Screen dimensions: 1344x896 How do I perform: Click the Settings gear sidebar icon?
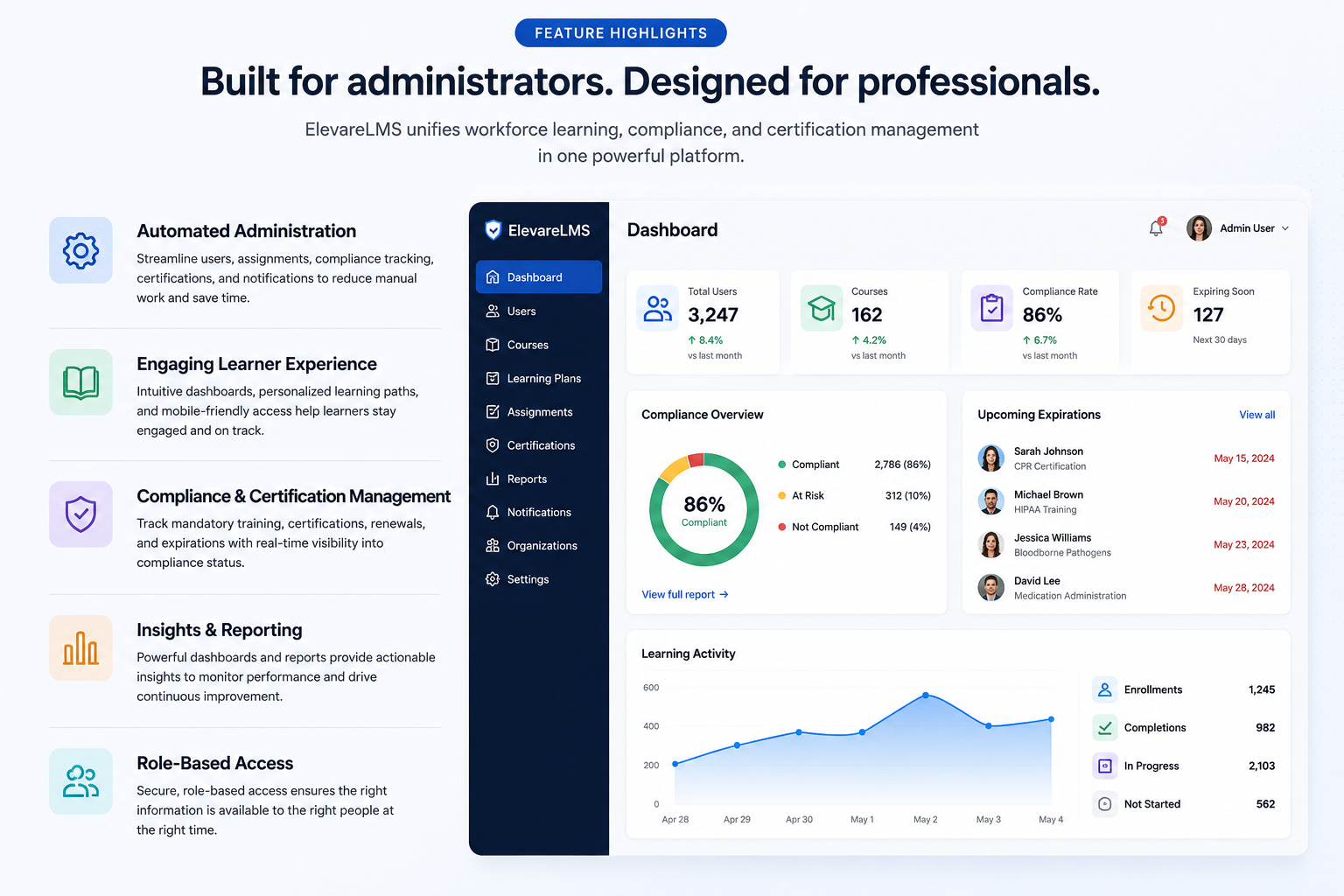pyautogui.click(x=493, y=579)
